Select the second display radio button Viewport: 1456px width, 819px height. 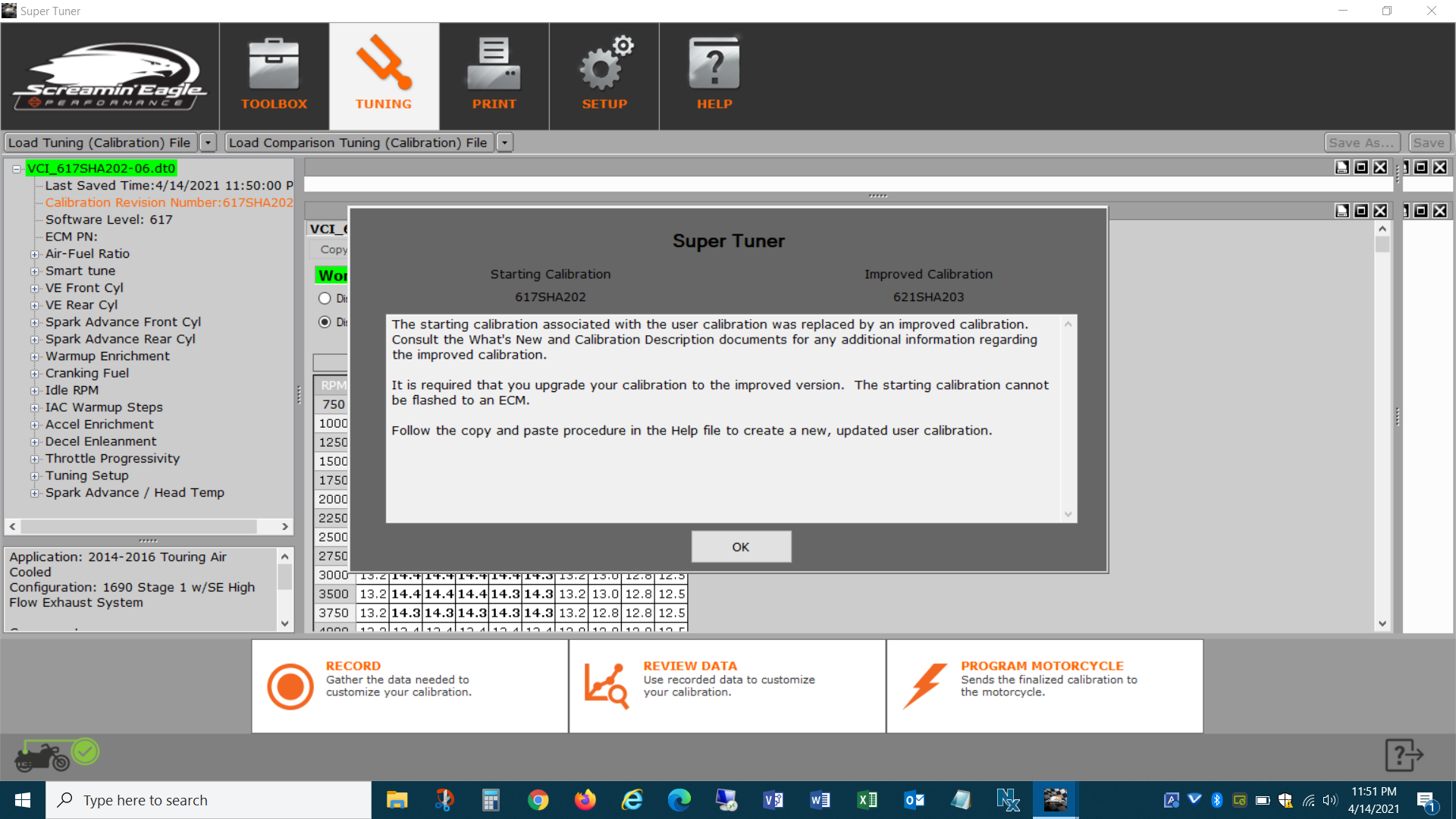pyautogui.click(x=325, y=322)
